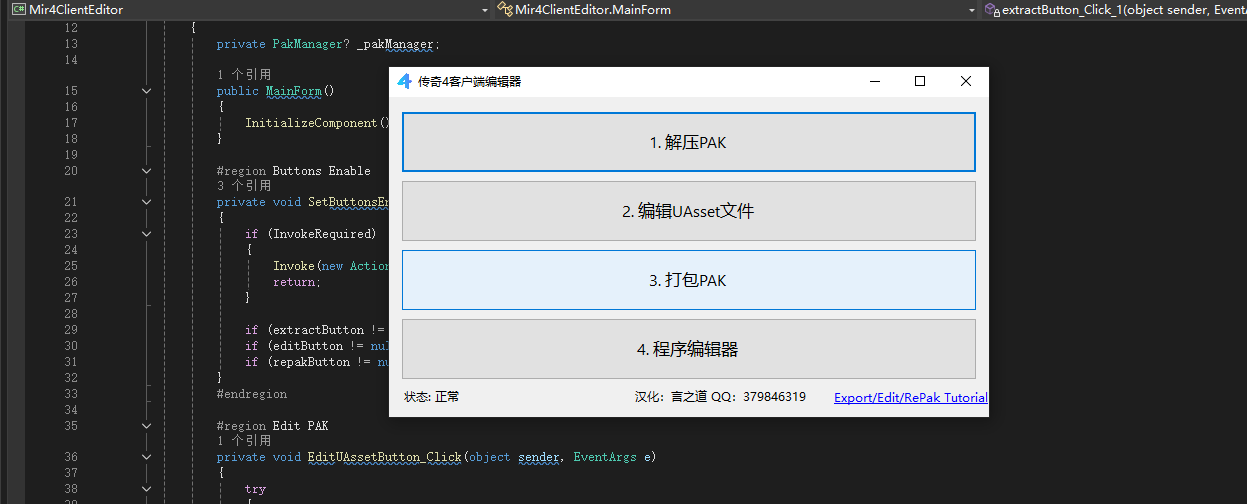The height and width of the screenshot is (504, 1247).
Task: Click the blue 4 app icon in dialog title bar
Action: [x=404, y=82]
